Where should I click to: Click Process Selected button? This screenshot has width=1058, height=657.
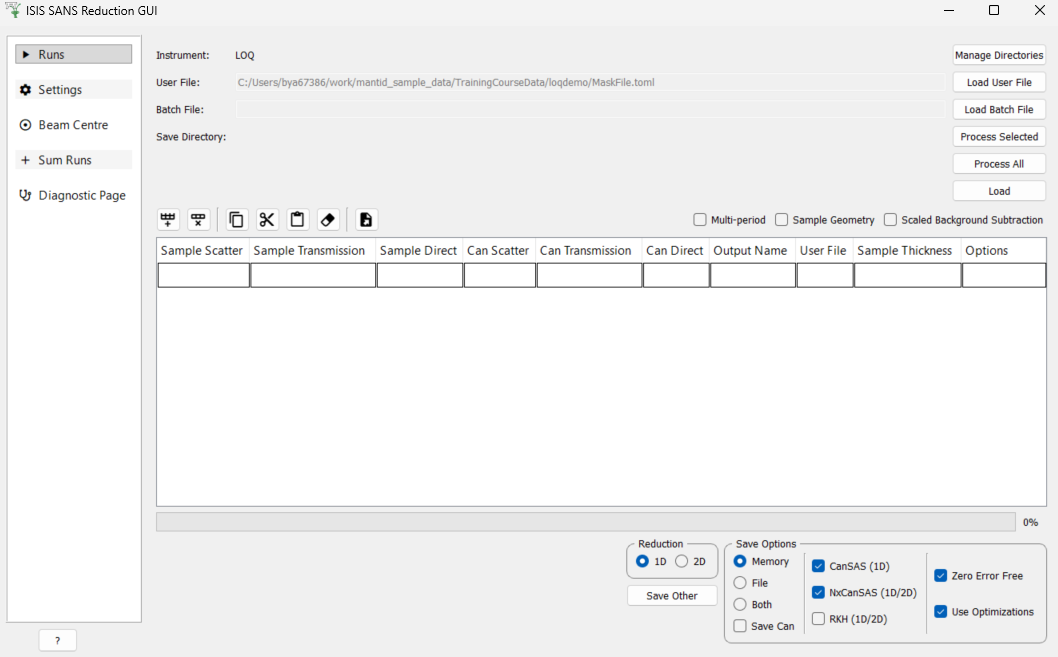click(999, 136)
